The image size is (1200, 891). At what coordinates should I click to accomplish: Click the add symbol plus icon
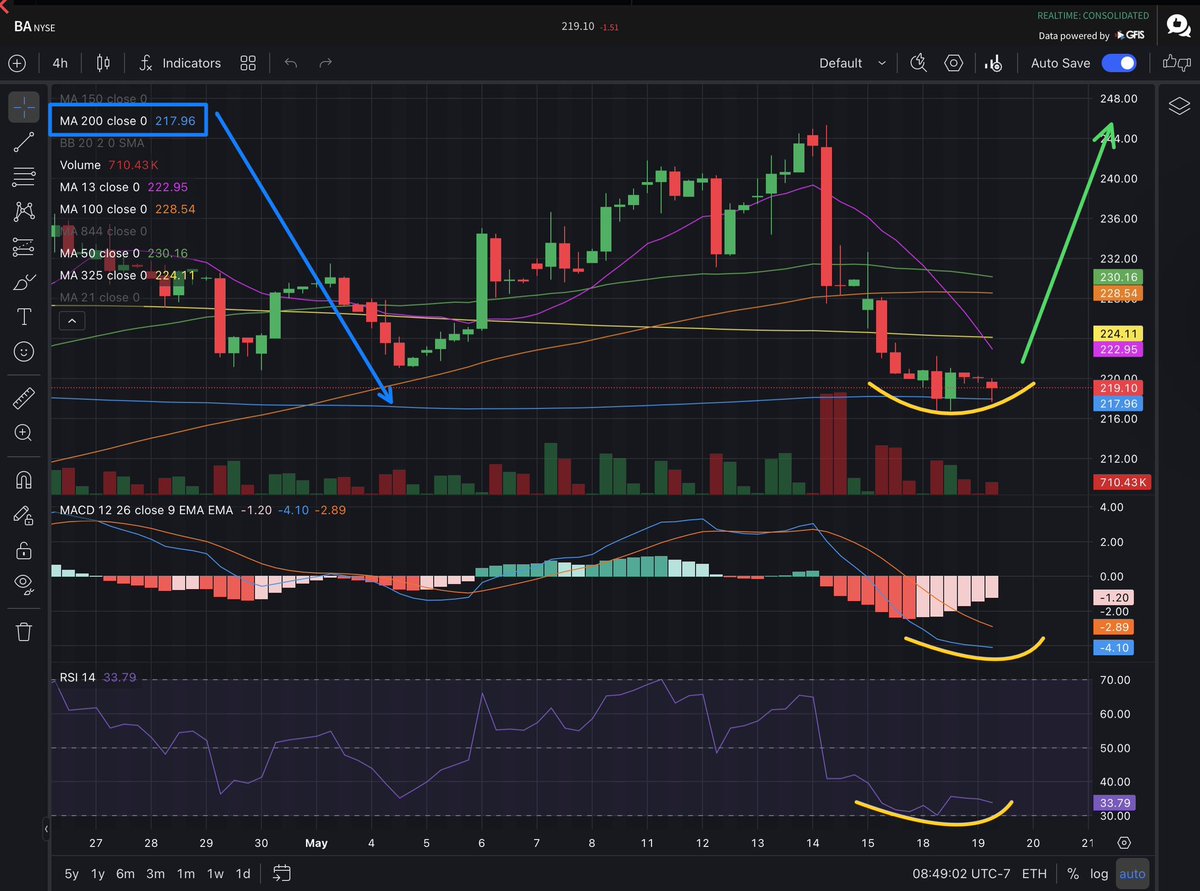(17, 63)
